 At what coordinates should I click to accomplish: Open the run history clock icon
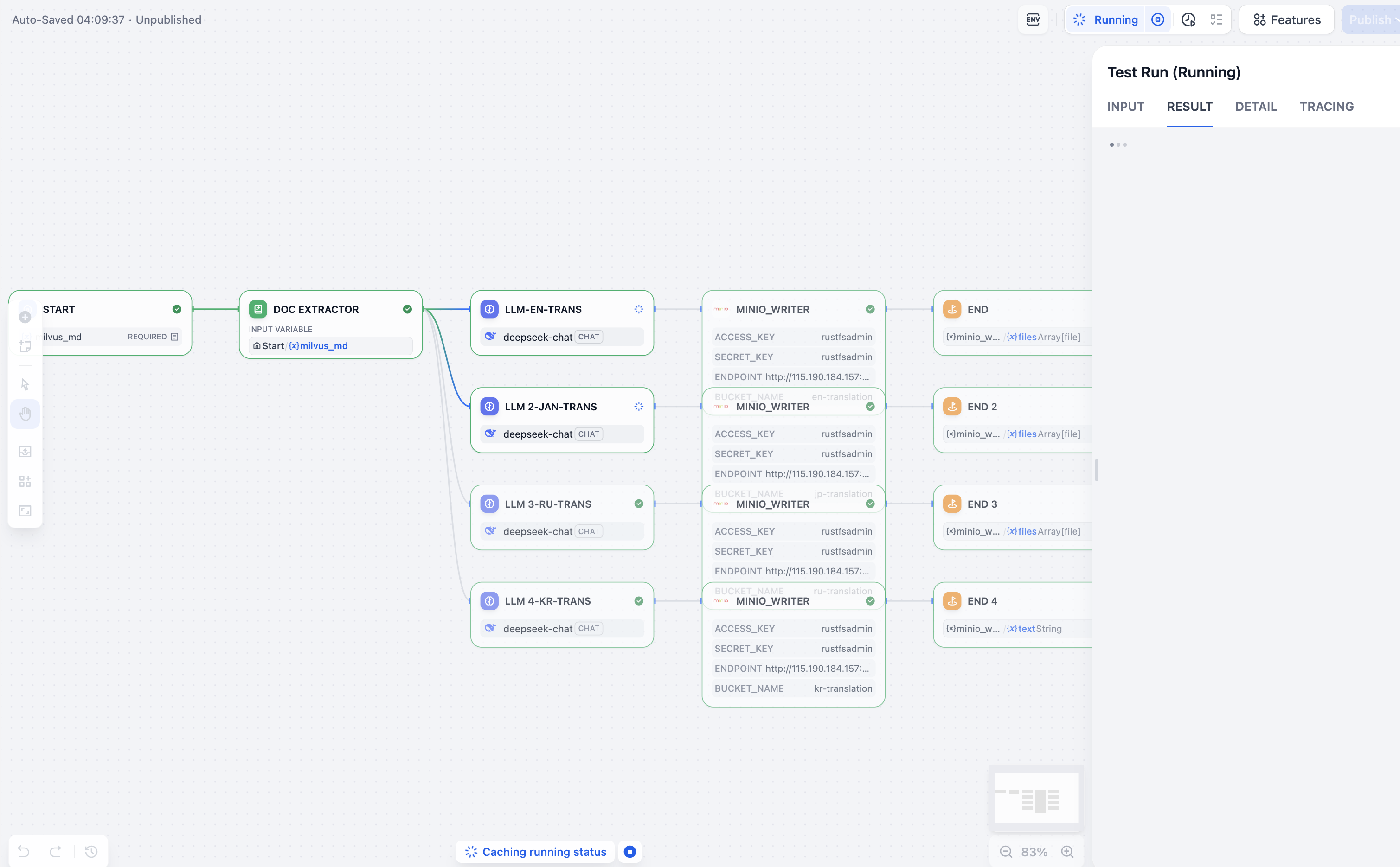pos(1188,19)
